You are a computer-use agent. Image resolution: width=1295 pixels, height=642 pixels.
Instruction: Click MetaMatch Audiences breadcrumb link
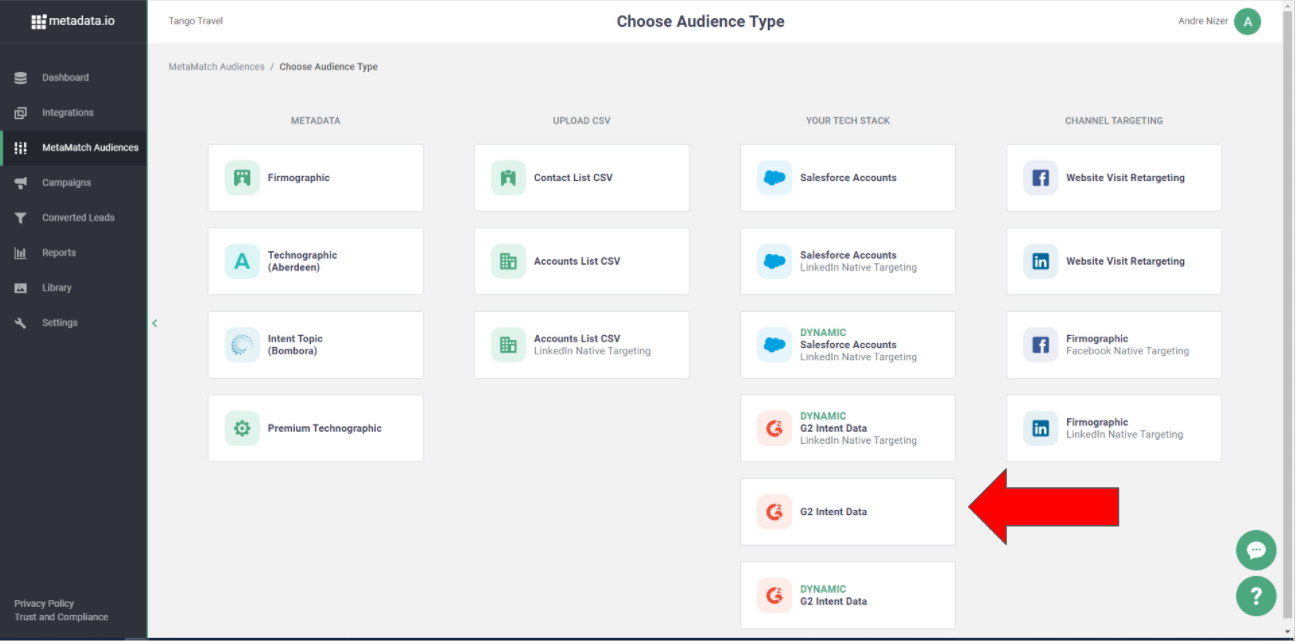click(216, 67)
